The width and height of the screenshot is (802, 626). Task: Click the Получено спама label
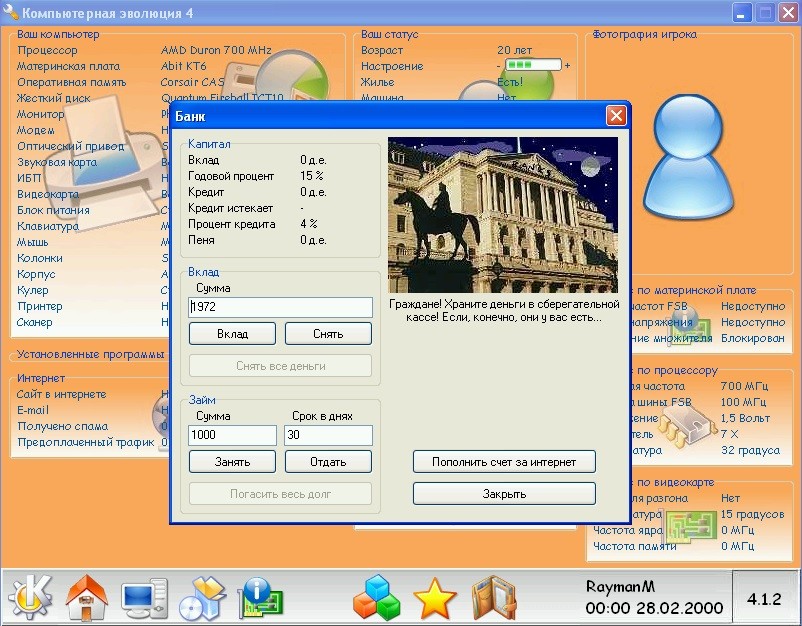coord(62,426)
